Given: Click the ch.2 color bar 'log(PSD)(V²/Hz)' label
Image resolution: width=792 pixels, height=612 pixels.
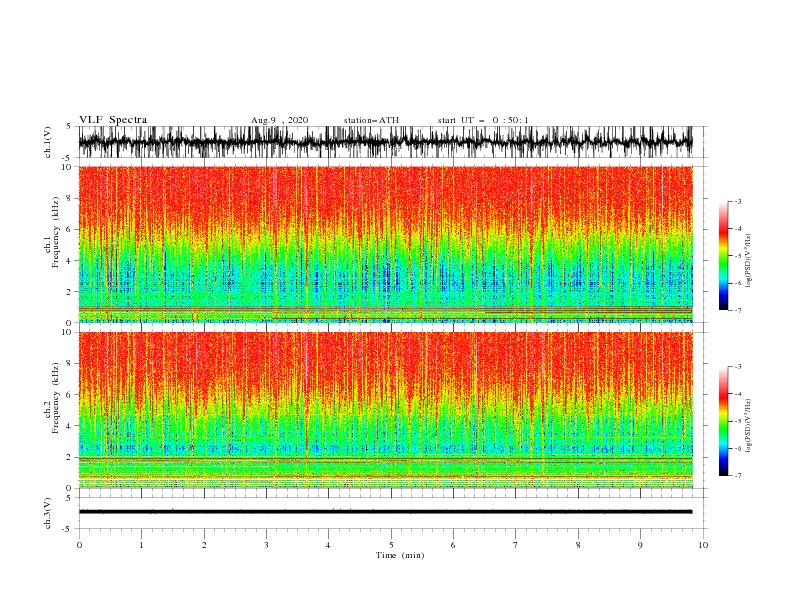Looking at the screenshot, I should pos(749,426).
